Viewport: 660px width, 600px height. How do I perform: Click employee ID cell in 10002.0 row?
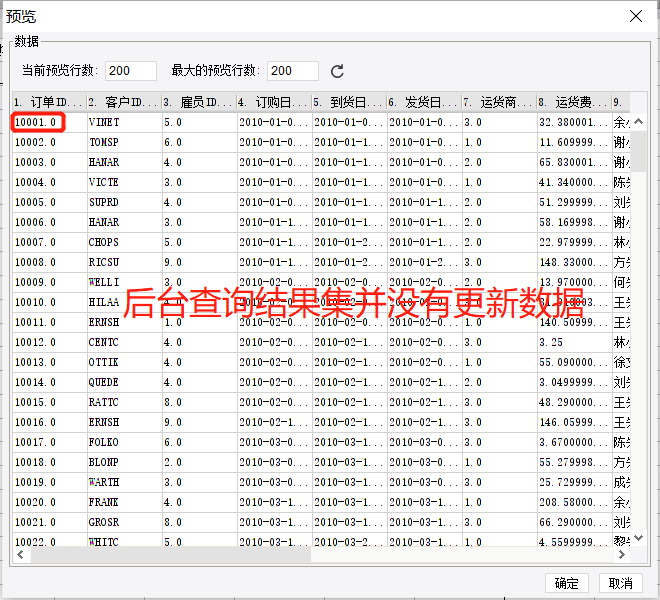point(200,142)
